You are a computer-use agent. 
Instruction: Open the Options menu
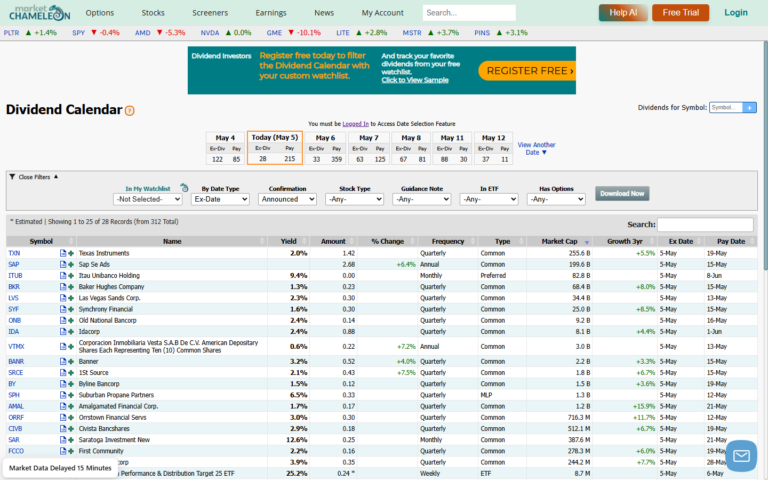pos(99,13)
